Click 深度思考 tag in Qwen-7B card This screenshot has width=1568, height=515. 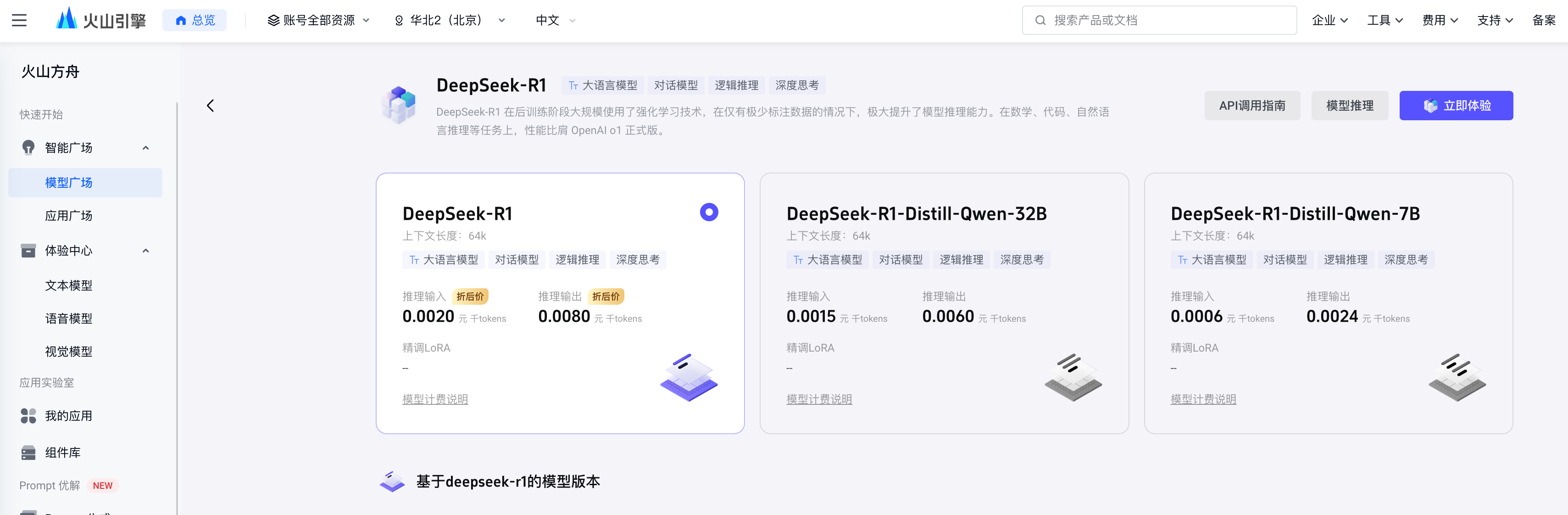coord(1406,260)
